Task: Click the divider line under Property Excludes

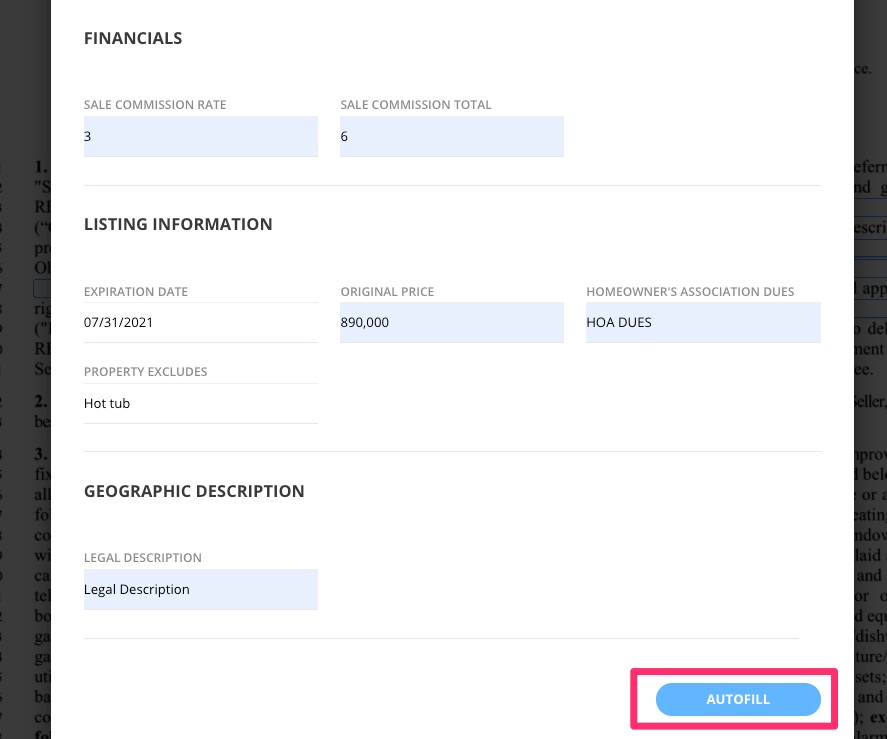Action: click(200, 421)
